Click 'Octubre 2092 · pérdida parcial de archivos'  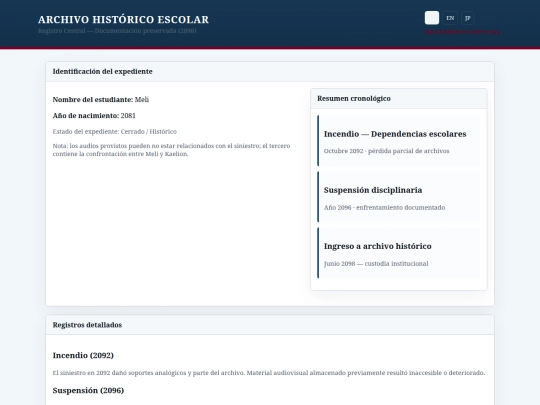386,151
